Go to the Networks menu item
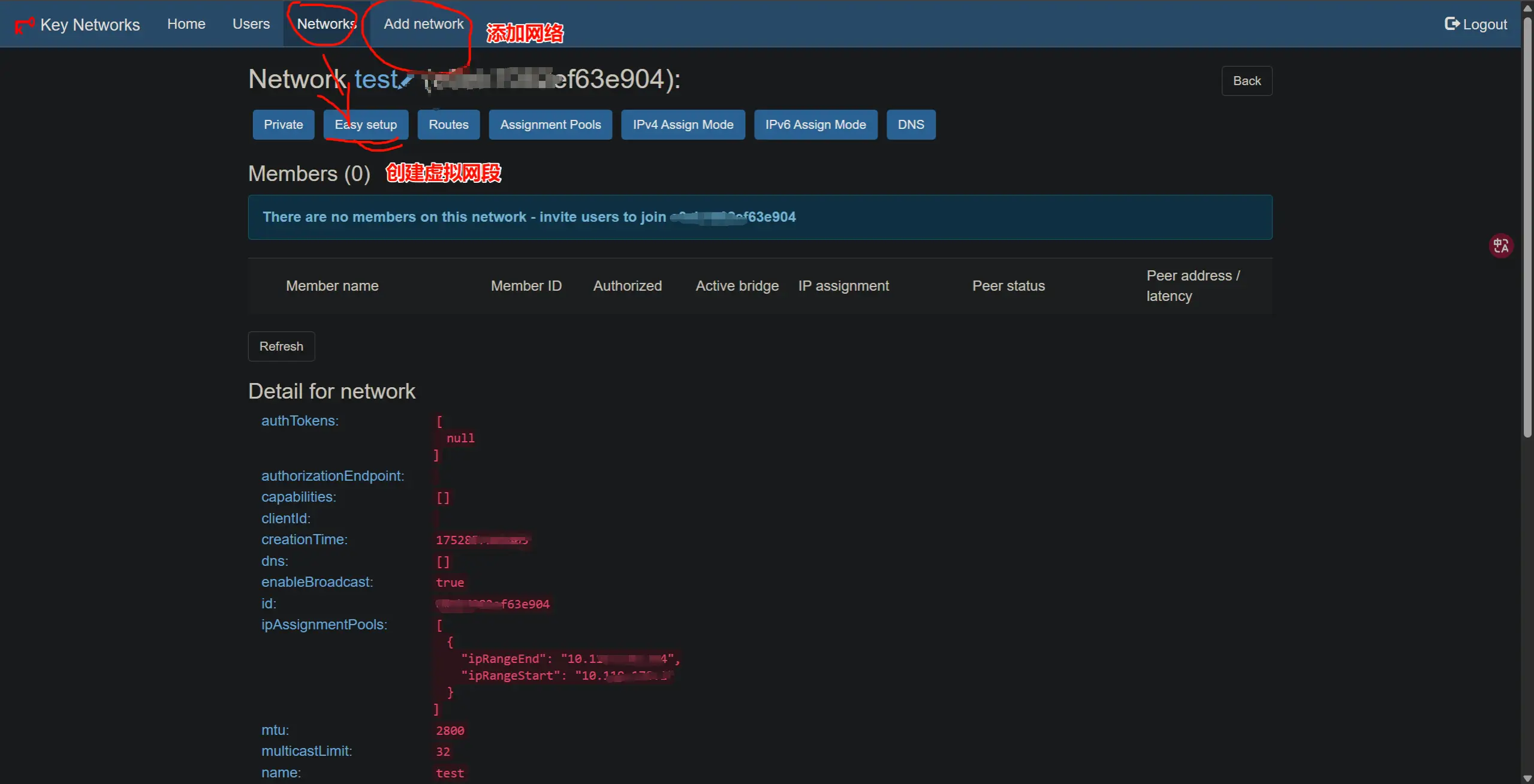Image resolution: width=1534 pixels, height=784 pixels. click(x=327, y=24)
